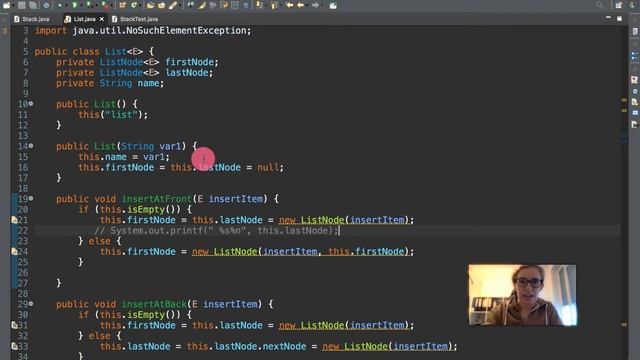This screenshot has width=640, height=360.
Task: Open the dropdown arrow next to New Java Class
Action: click(x=140, y=6)
